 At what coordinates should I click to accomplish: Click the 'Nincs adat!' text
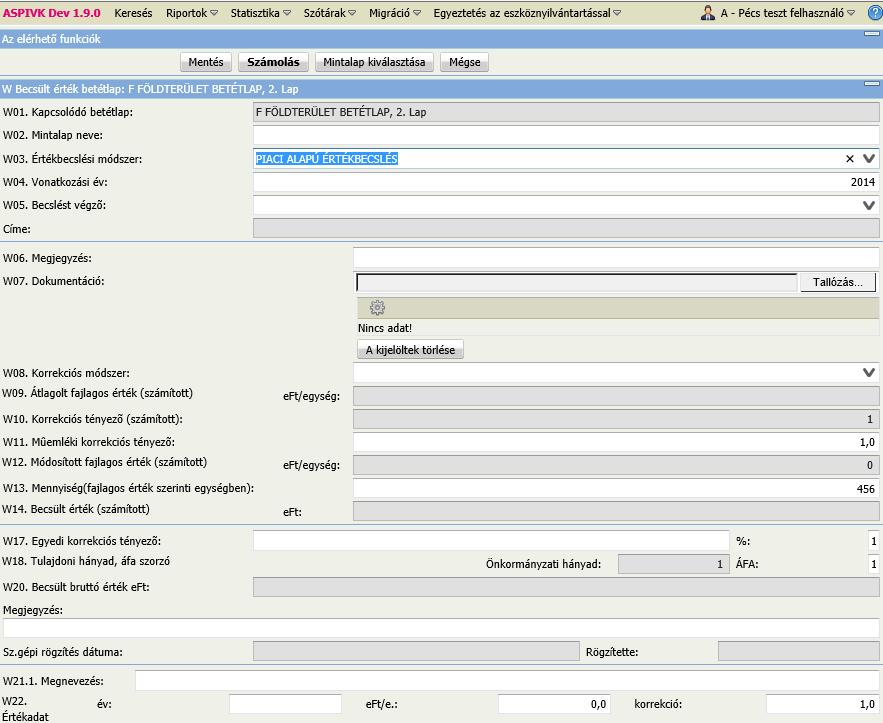click(385, 328)
